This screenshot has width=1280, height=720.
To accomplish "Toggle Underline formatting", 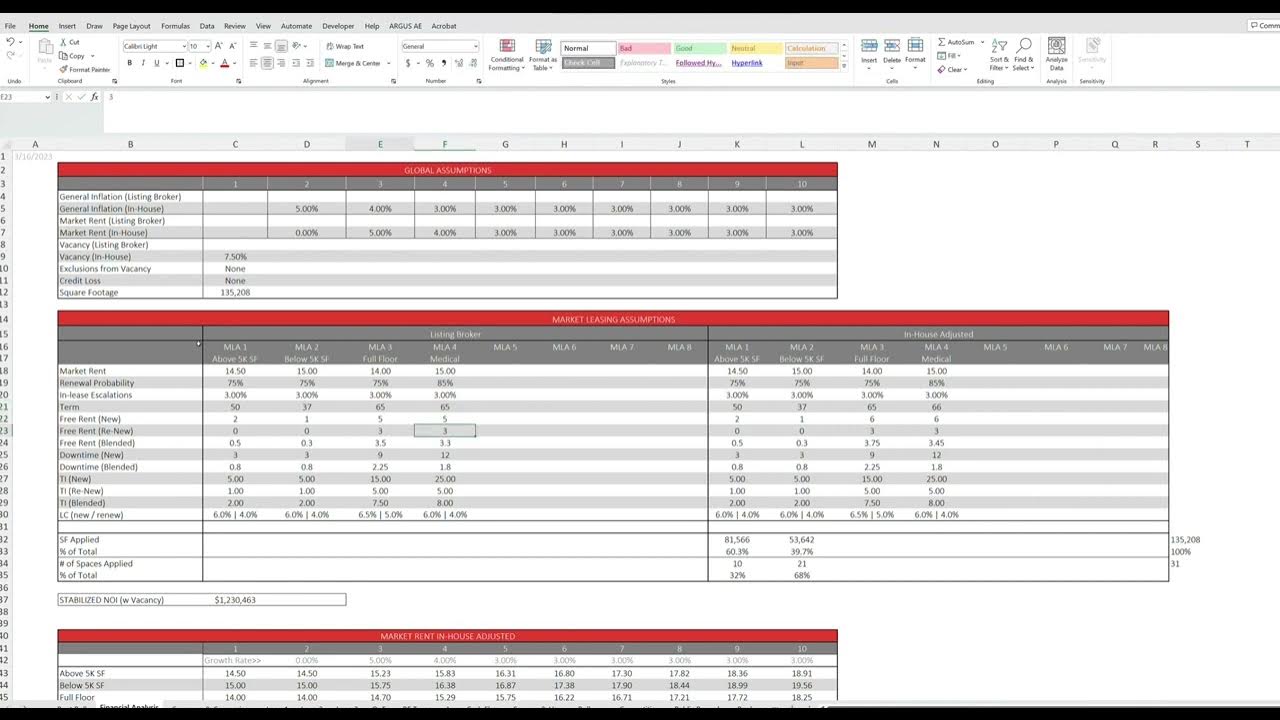I will [155, 63].
